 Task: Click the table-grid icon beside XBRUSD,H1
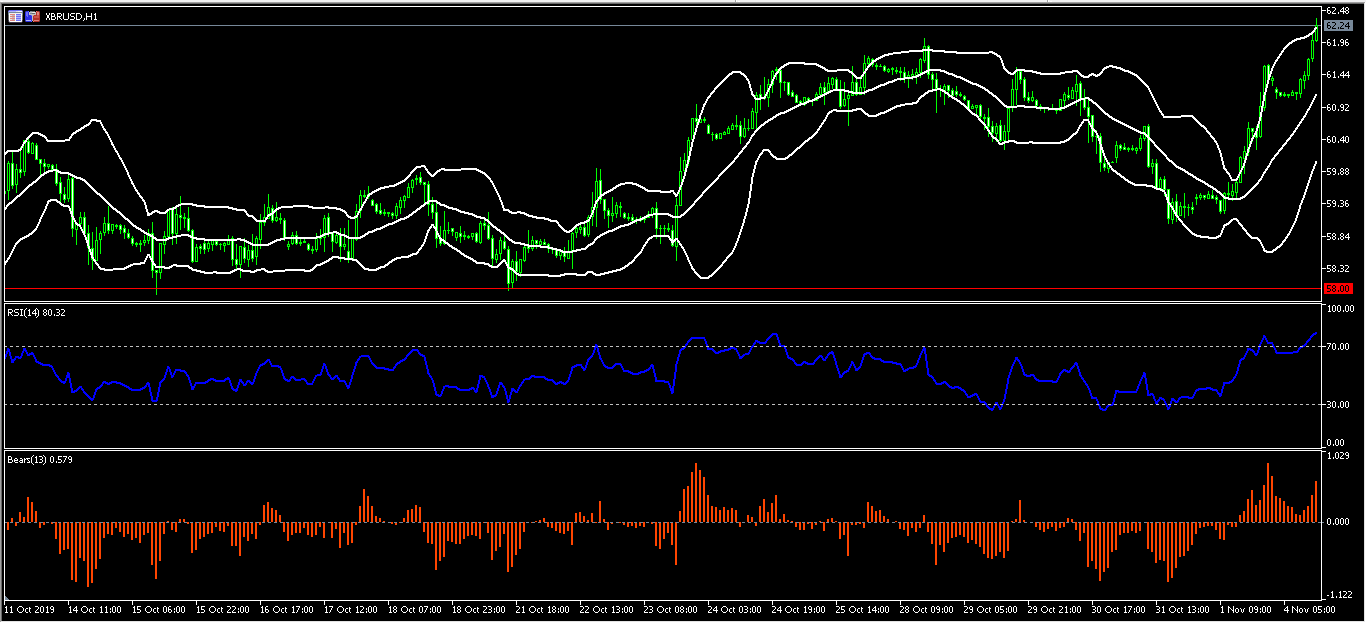tap(15, 16)
